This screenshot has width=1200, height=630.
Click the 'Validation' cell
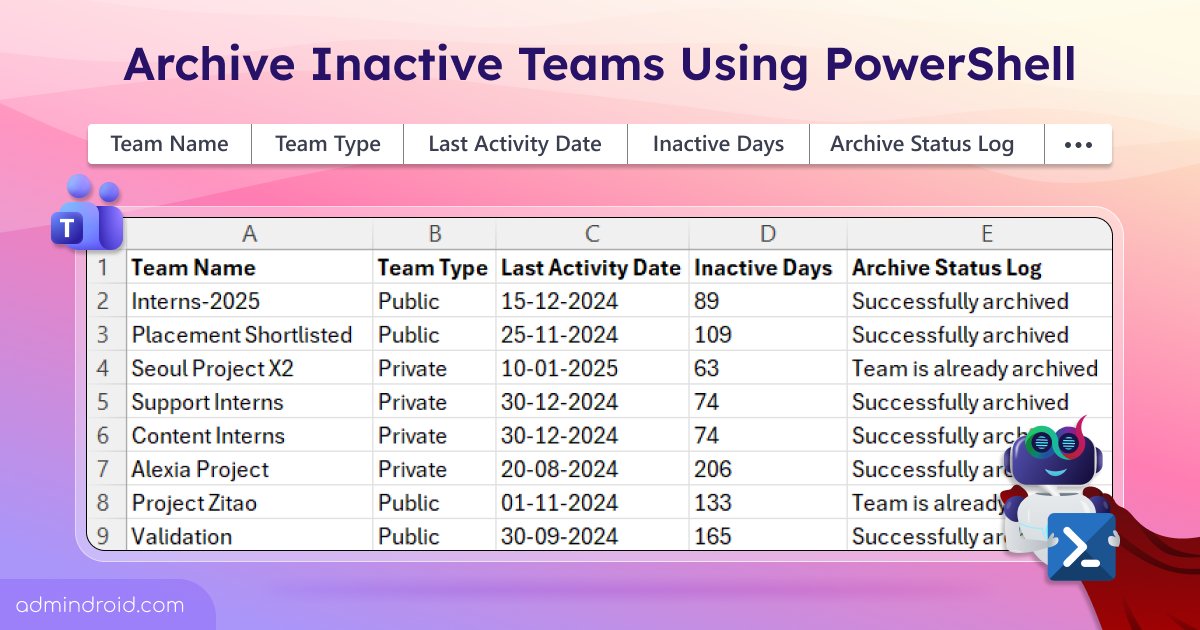pos(250,536)
